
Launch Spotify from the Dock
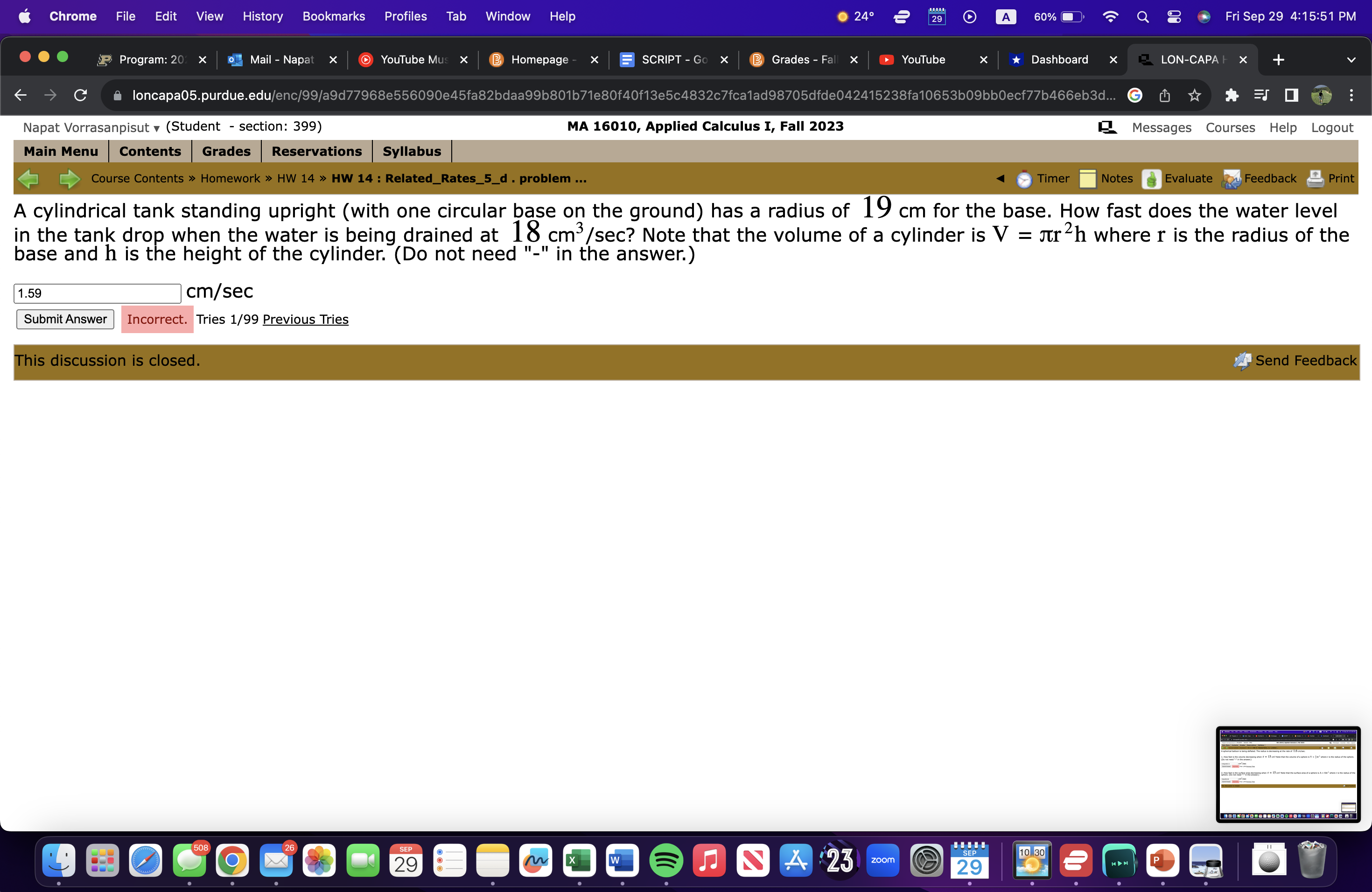(x=666, y=861)
